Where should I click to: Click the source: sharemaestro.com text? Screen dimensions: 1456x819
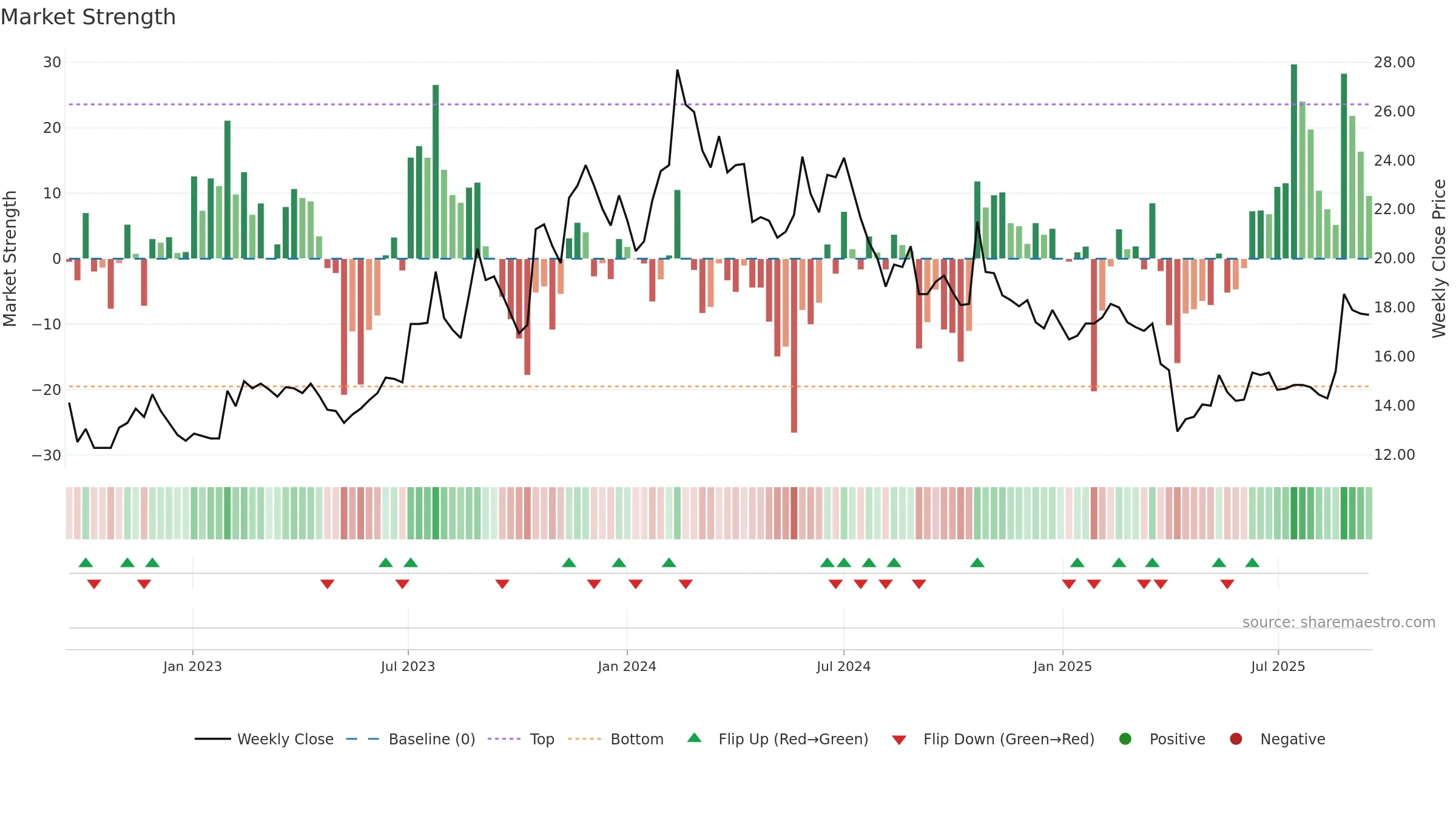[1339, 622]
